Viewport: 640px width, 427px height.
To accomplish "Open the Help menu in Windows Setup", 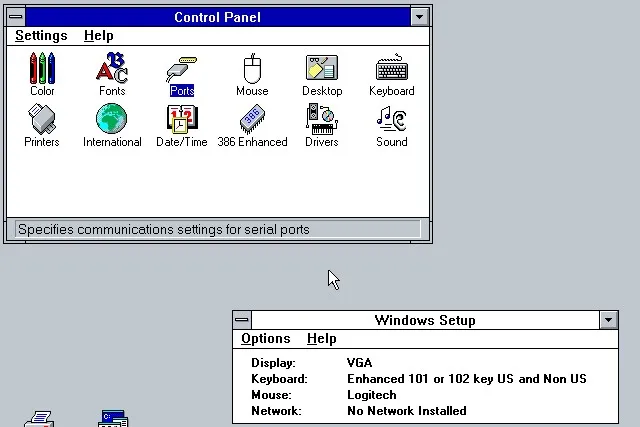I will pos(321,339).
